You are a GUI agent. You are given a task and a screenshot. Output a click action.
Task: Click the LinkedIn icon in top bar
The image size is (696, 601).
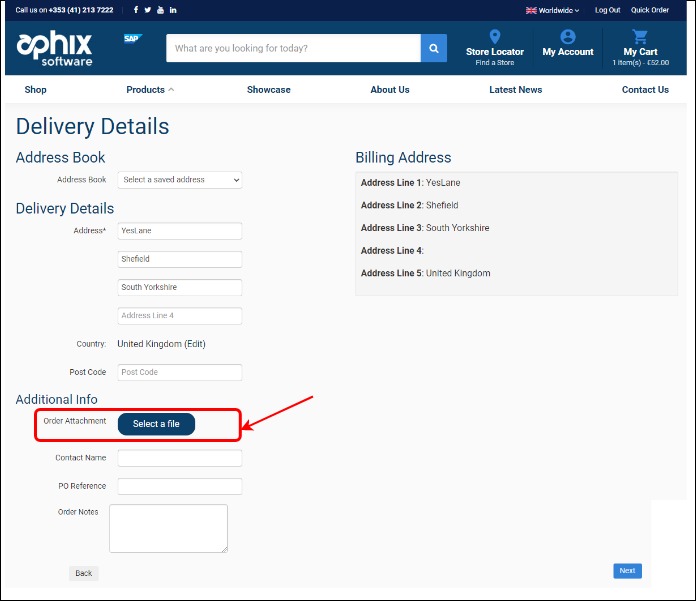click(173, 10)
